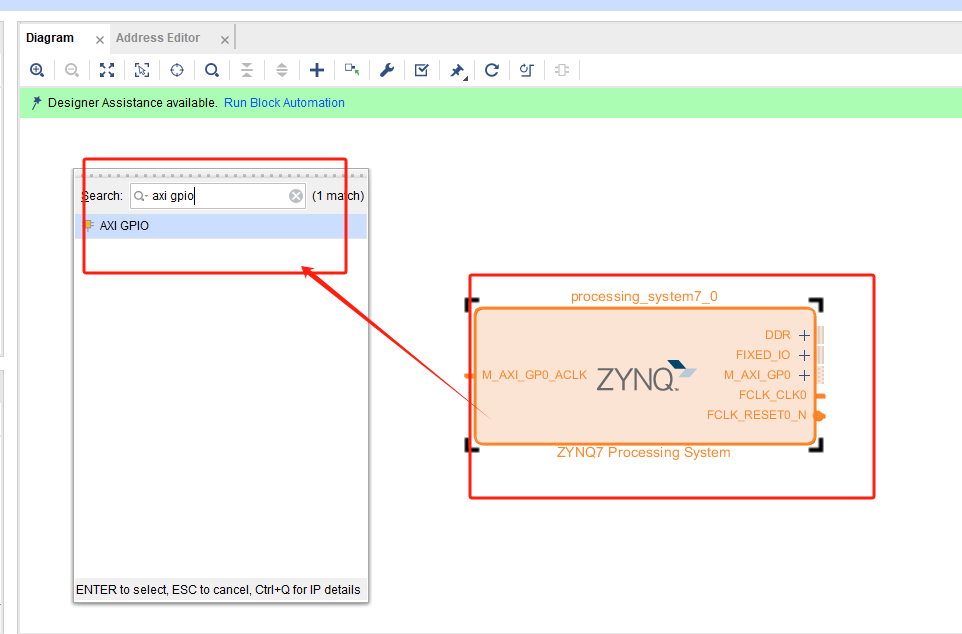Clear the IP search text
This screenshot has height=634, width=962.
pos(296,196)
